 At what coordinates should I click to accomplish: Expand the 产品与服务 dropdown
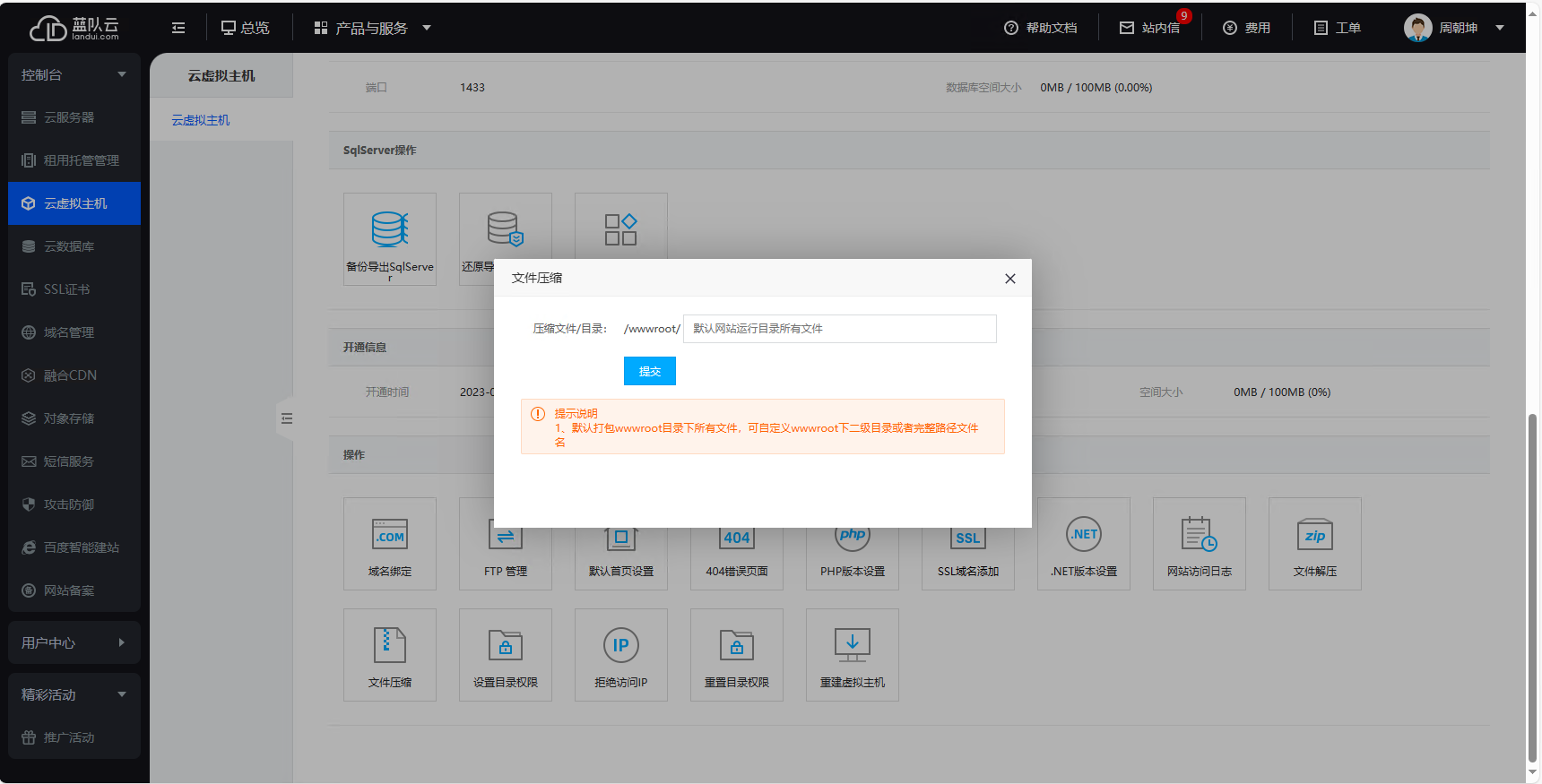click(372, 28)
